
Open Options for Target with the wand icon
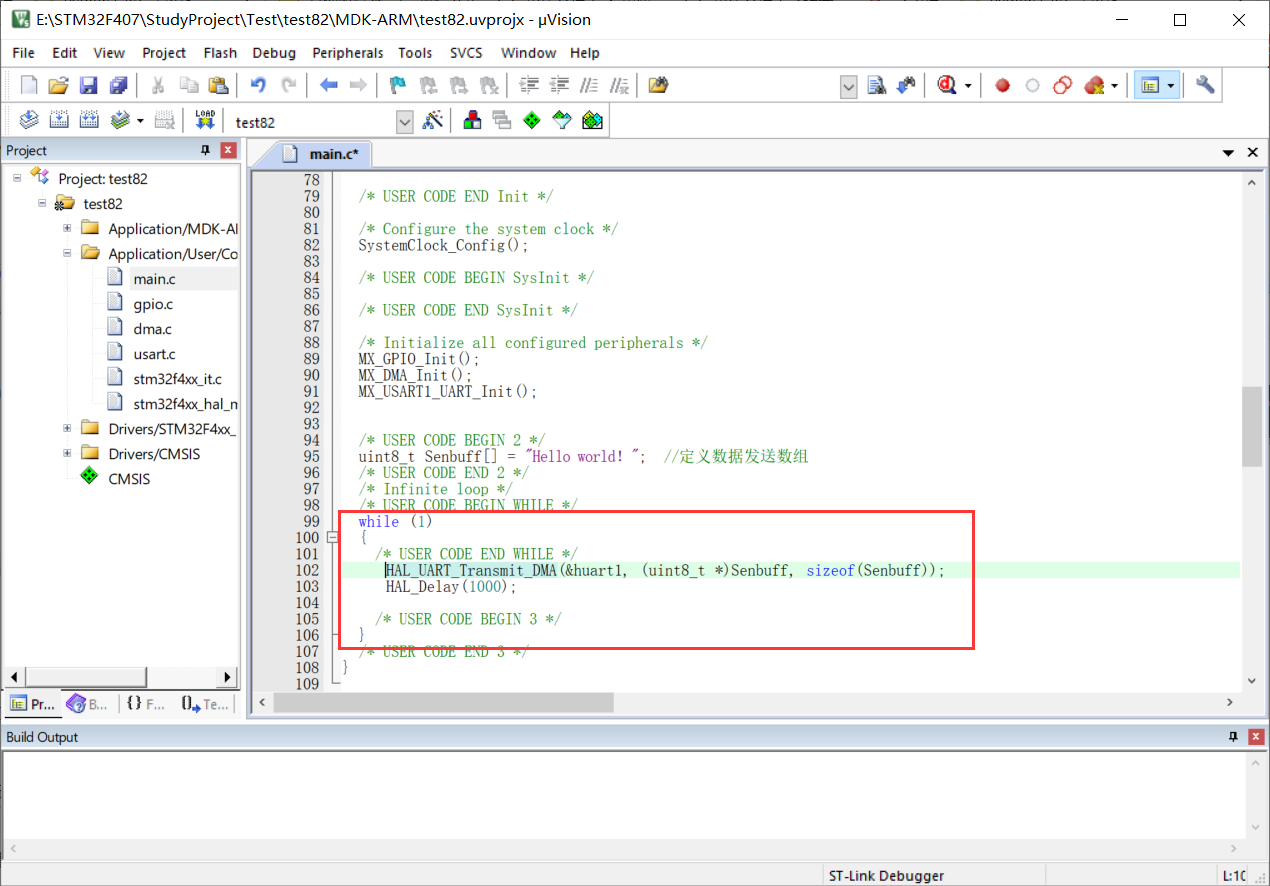tap(433, 121)
